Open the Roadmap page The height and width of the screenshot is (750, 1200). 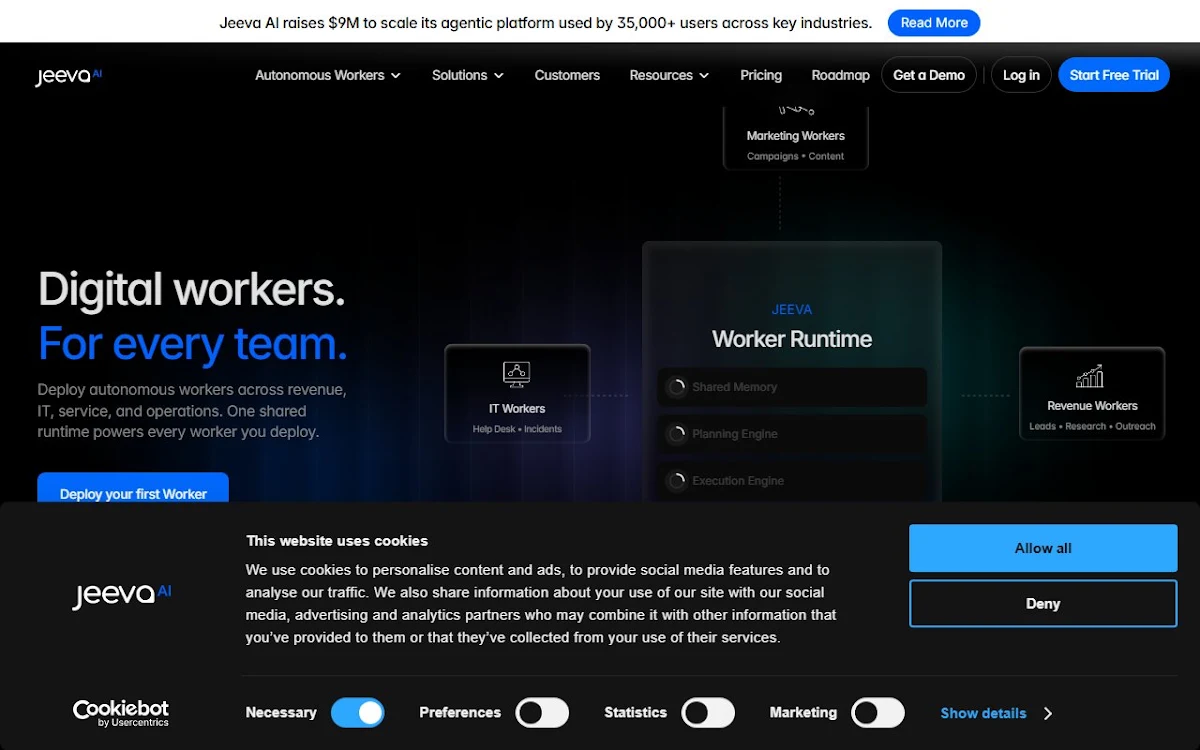pyautogui.click(x=840, y=75)
